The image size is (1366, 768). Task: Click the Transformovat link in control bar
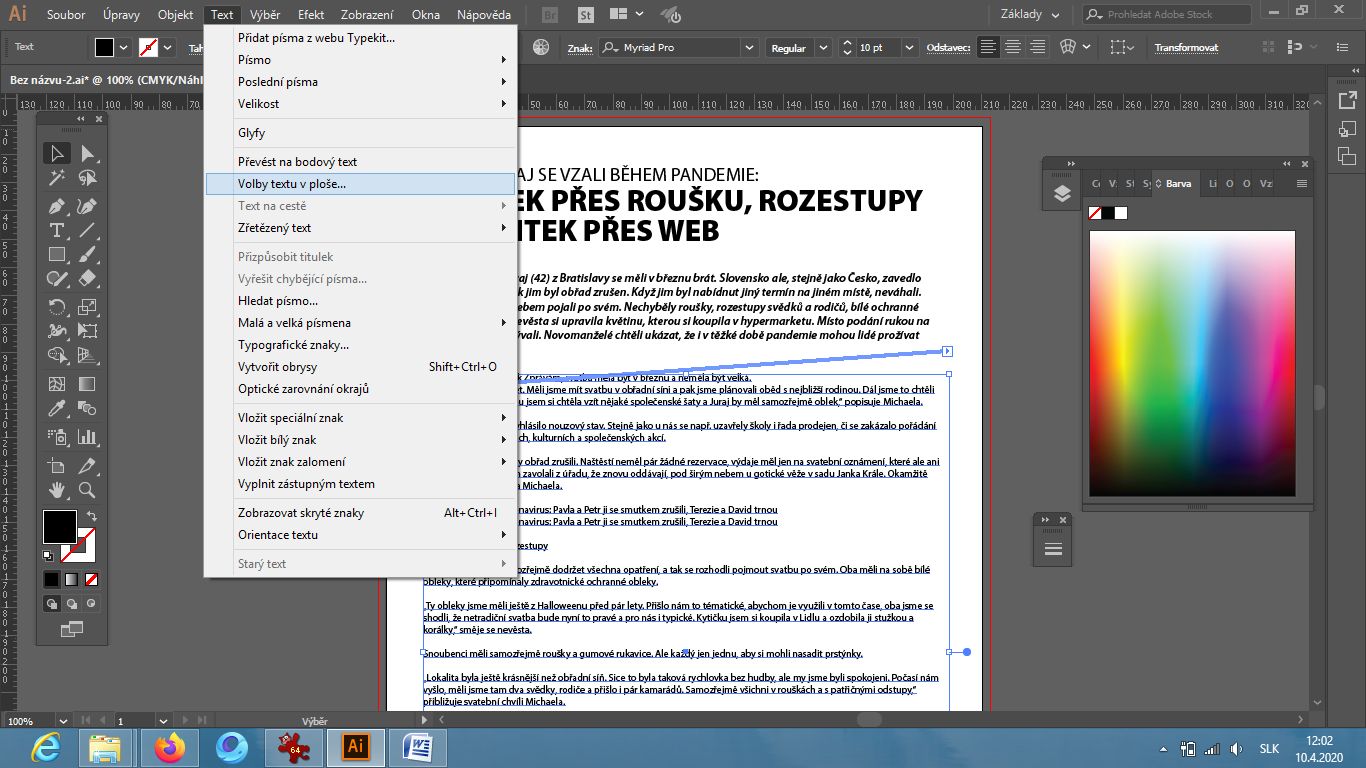[x=1186, y=48]
